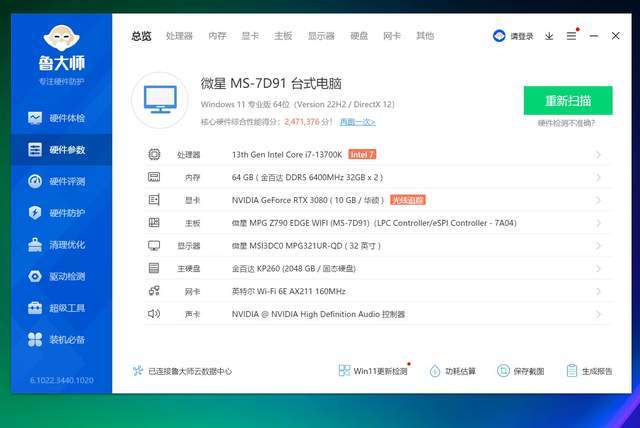640x428 pixels.
Task: Click 13th Gen Intel Core i7-13700K text
Action: coord(287,155)
